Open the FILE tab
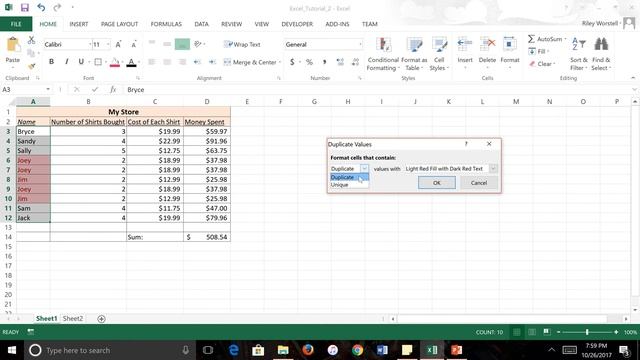 click(x=16, y=24)
